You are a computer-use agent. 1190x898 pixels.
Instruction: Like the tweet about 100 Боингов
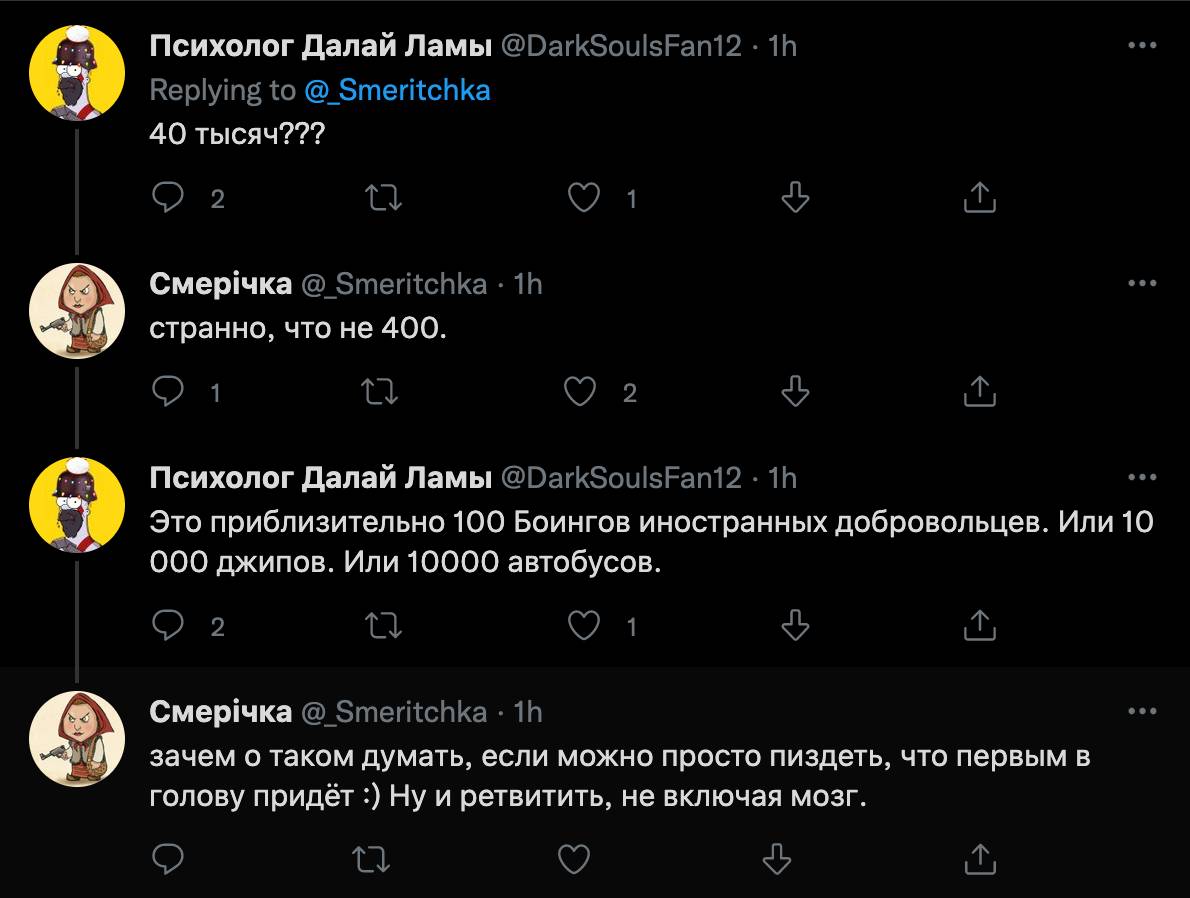click(583, 626)
